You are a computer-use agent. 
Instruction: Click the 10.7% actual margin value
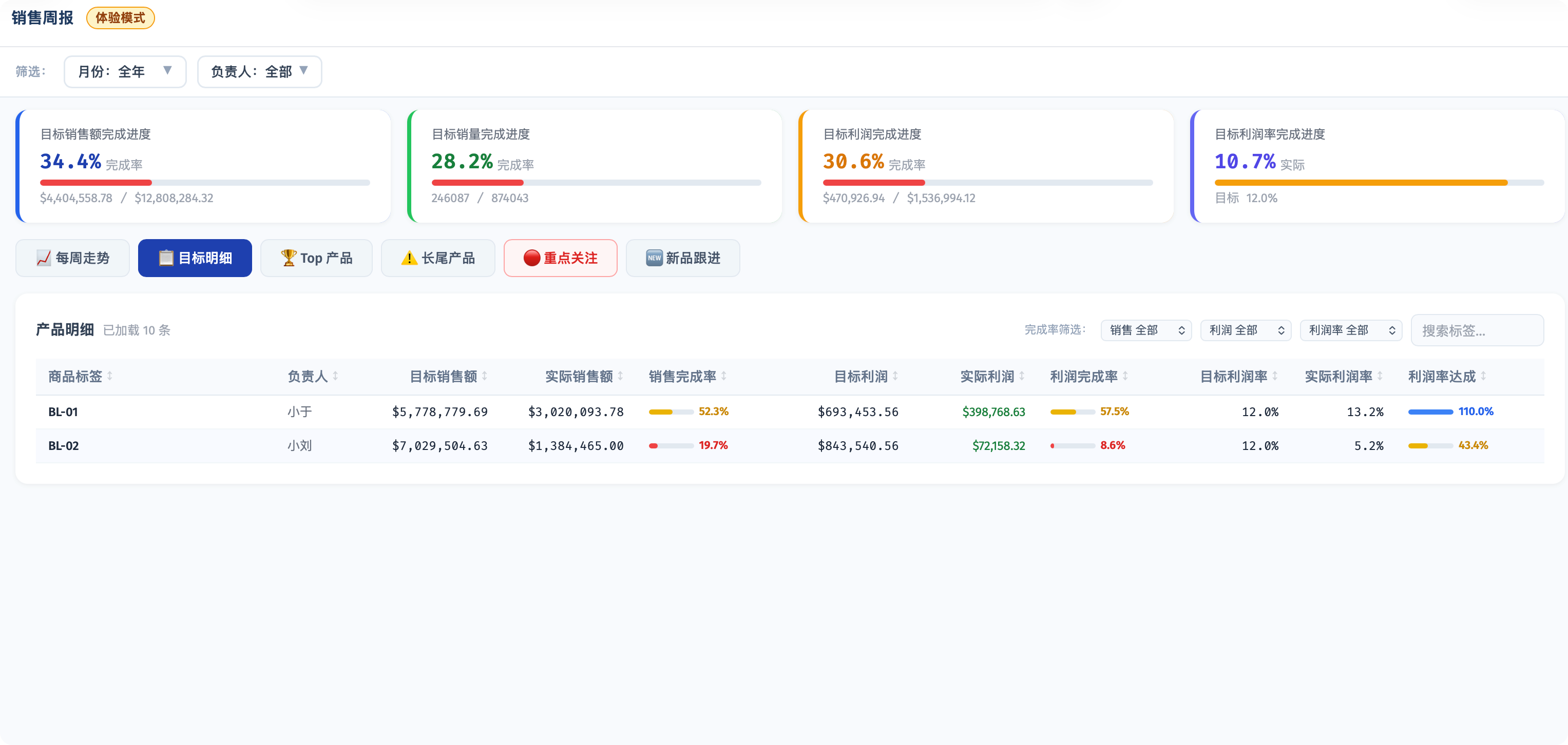tap(1246, 162)
